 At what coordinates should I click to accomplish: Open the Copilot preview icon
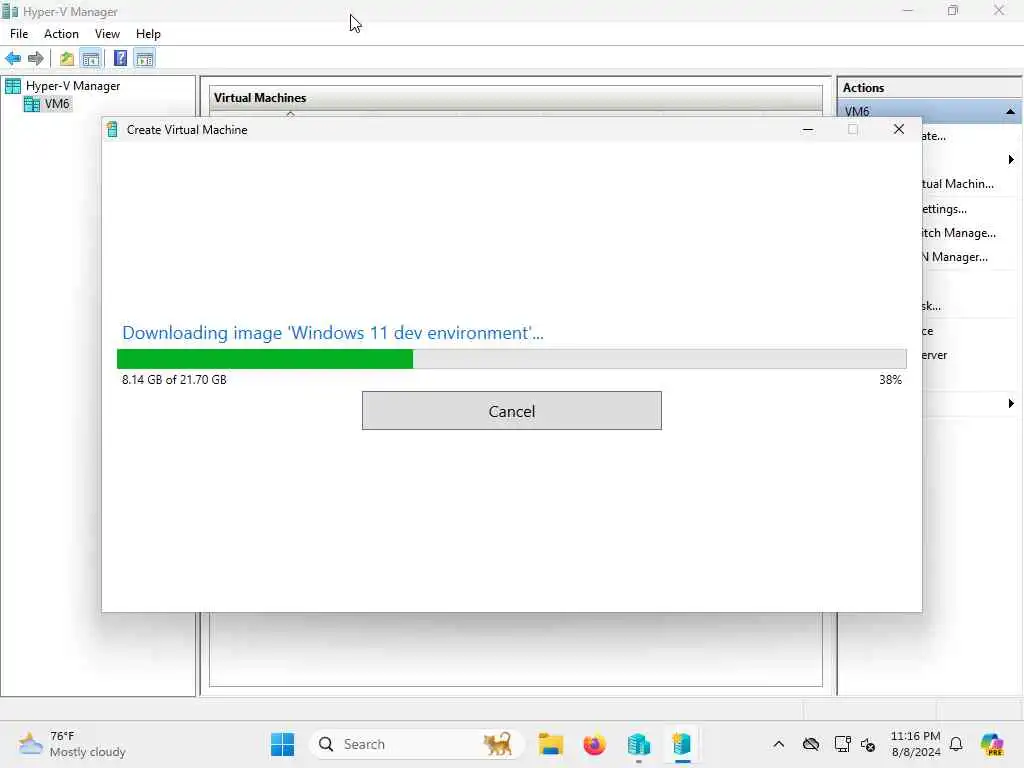[992, 744]
